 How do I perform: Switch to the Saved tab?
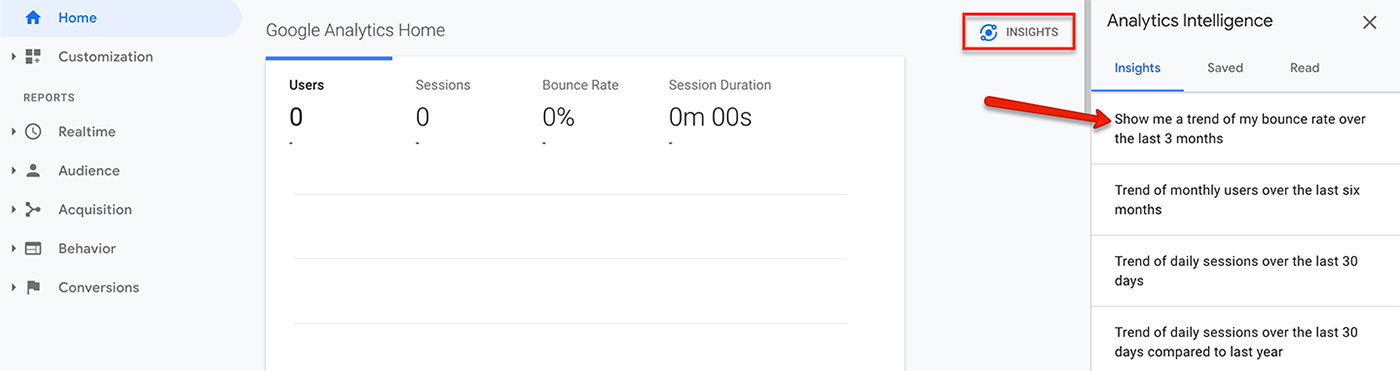click(1225, 68)
